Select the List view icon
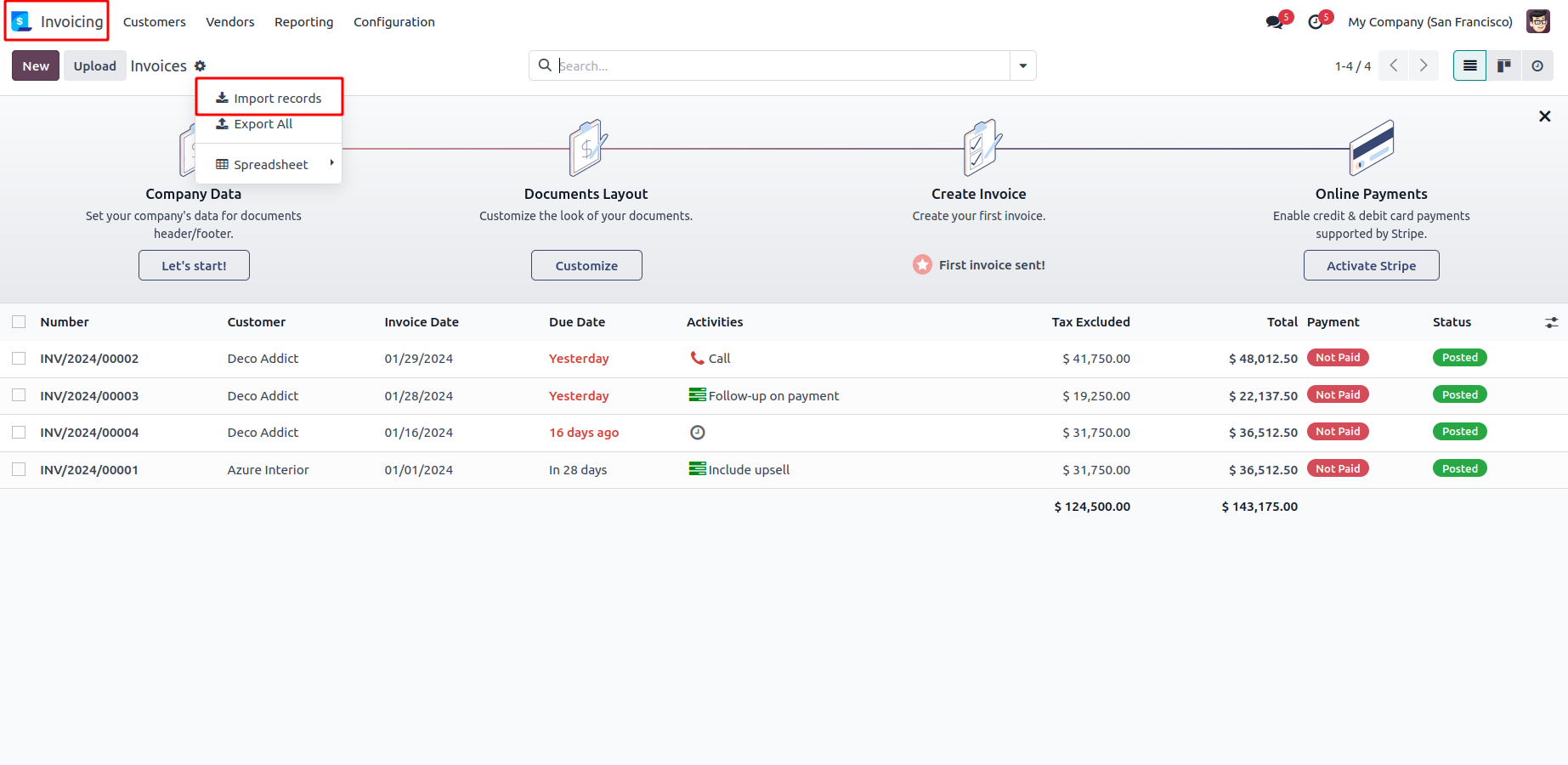 pyautogui.click(x=1469, y=65)
